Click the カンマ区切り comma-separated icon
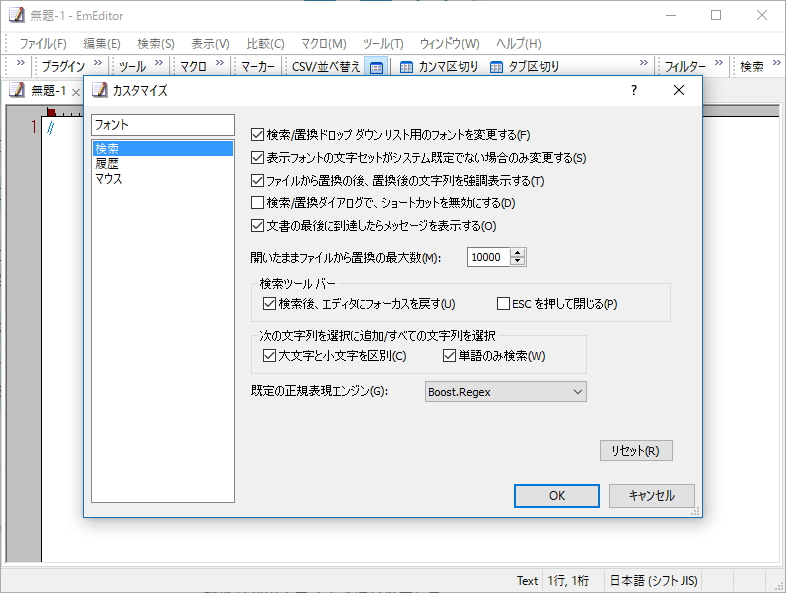This screenshot has width=786, height=593. pos(407,67)
